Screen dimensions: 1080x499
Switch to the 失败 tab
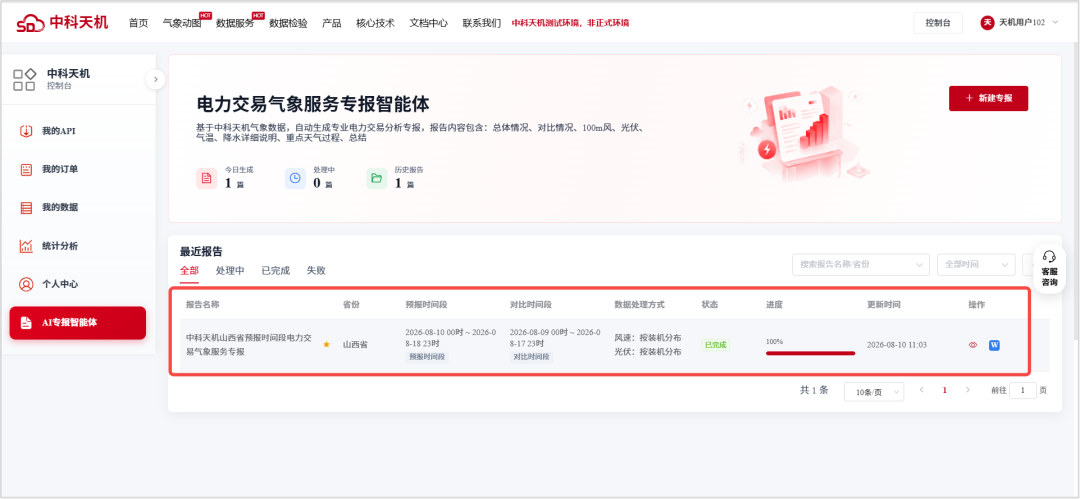(316, 271)
